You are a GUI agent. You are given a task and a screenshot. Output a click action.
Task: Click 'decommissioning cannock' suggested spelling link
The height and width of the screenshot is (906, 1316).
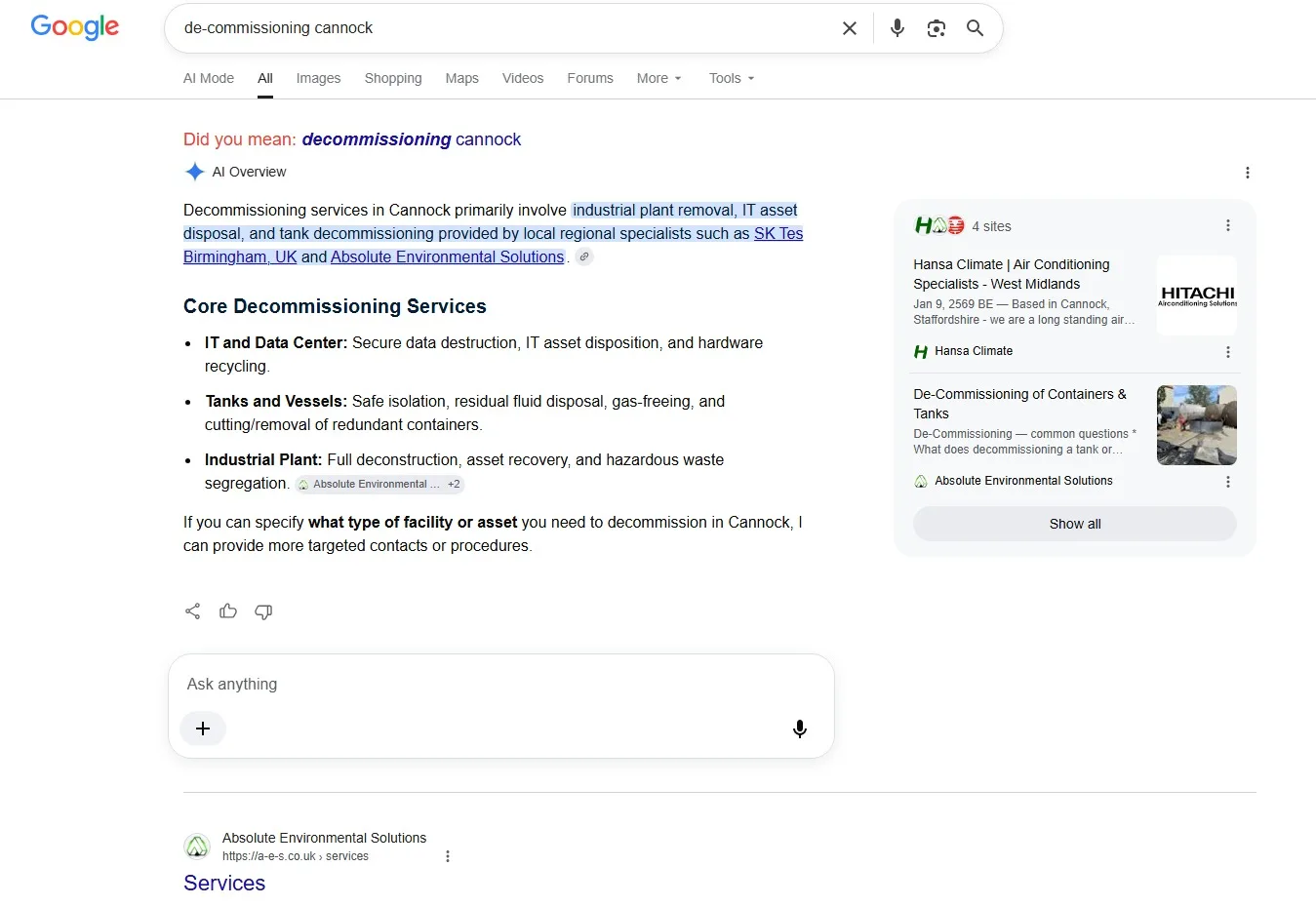412,139
